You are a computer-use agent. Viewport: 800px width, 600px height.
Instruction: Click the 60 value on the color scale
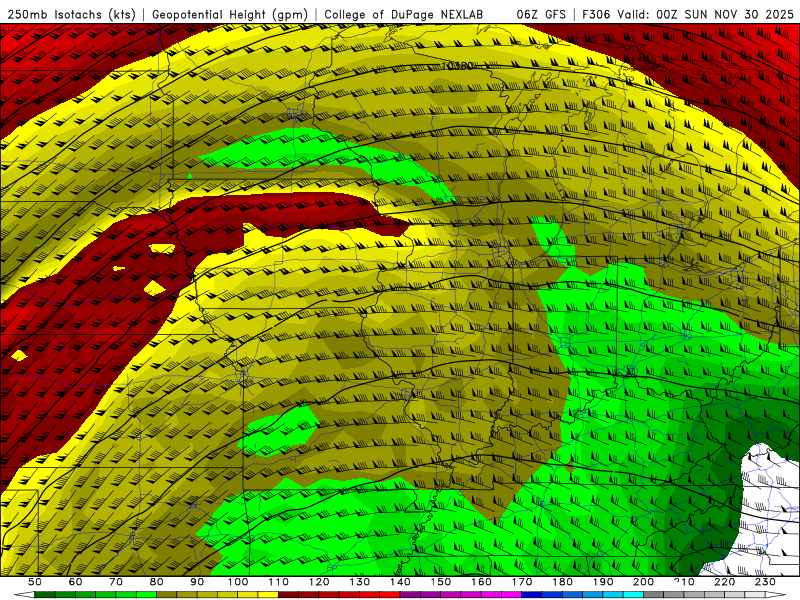[75, 582]
